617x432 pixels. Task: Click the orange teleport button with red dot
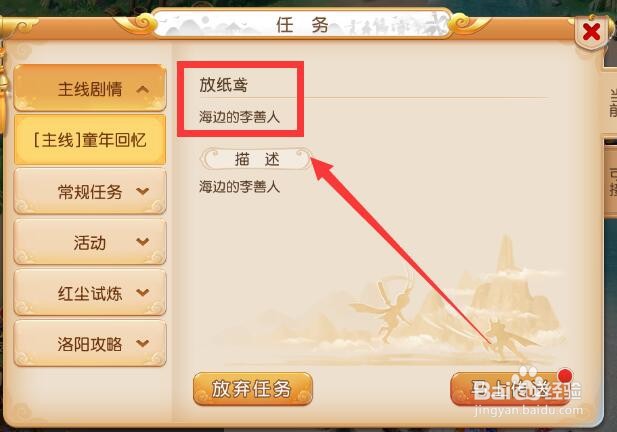[512, 389]
